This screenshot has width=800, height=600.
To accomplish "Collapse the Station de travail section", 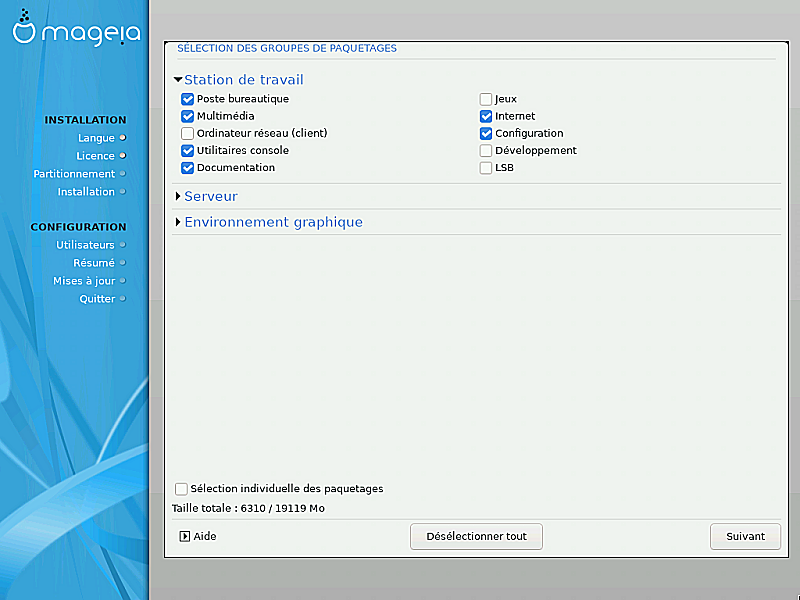I will point(178,80).
